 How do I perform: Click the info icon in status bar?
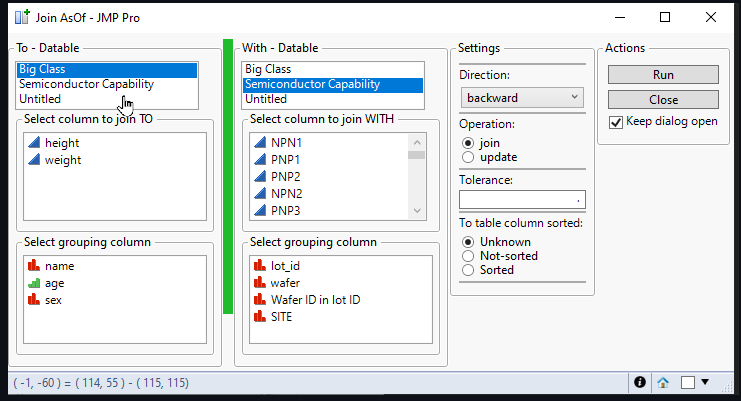click(640, 382)
